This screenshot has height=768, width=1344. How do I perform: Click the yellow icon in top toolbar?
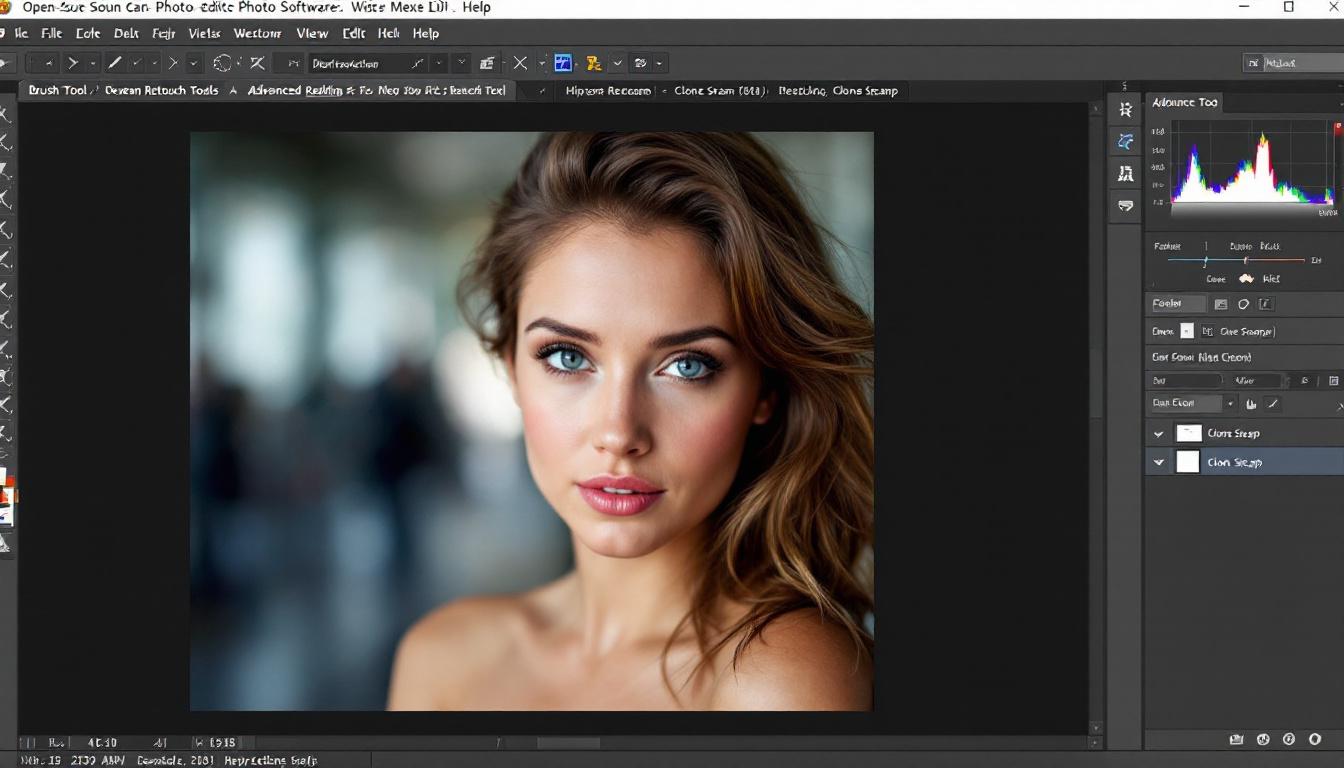593,63
